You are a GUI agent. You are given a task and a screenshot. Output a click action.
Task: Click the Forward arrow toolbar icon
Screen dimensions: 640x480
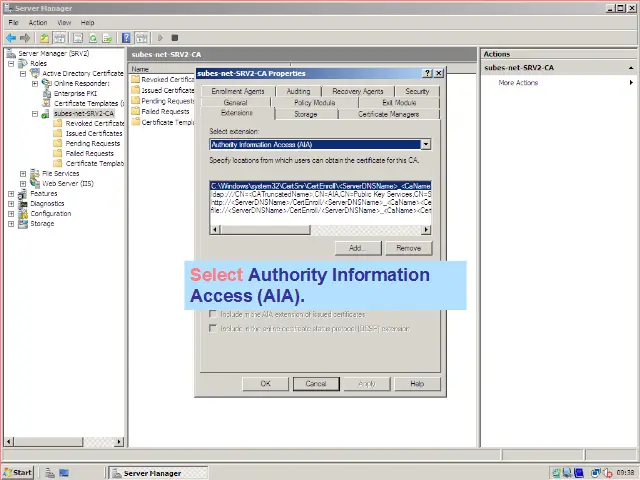pyautogui.click(x=24, y=38)
